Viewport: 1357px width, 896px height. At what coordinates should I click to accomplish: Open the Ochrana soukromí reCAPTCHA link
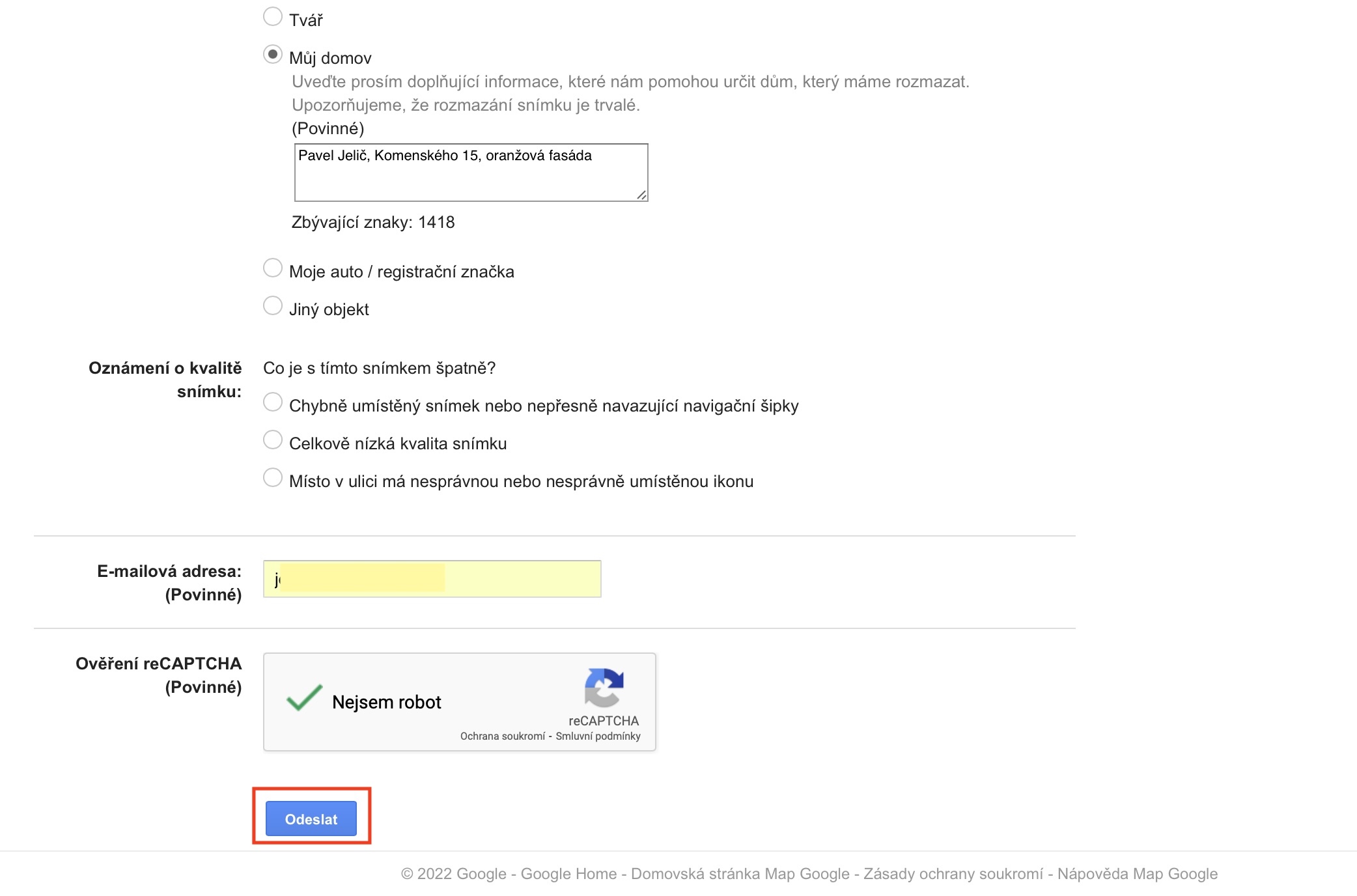[x=502, y=736]
